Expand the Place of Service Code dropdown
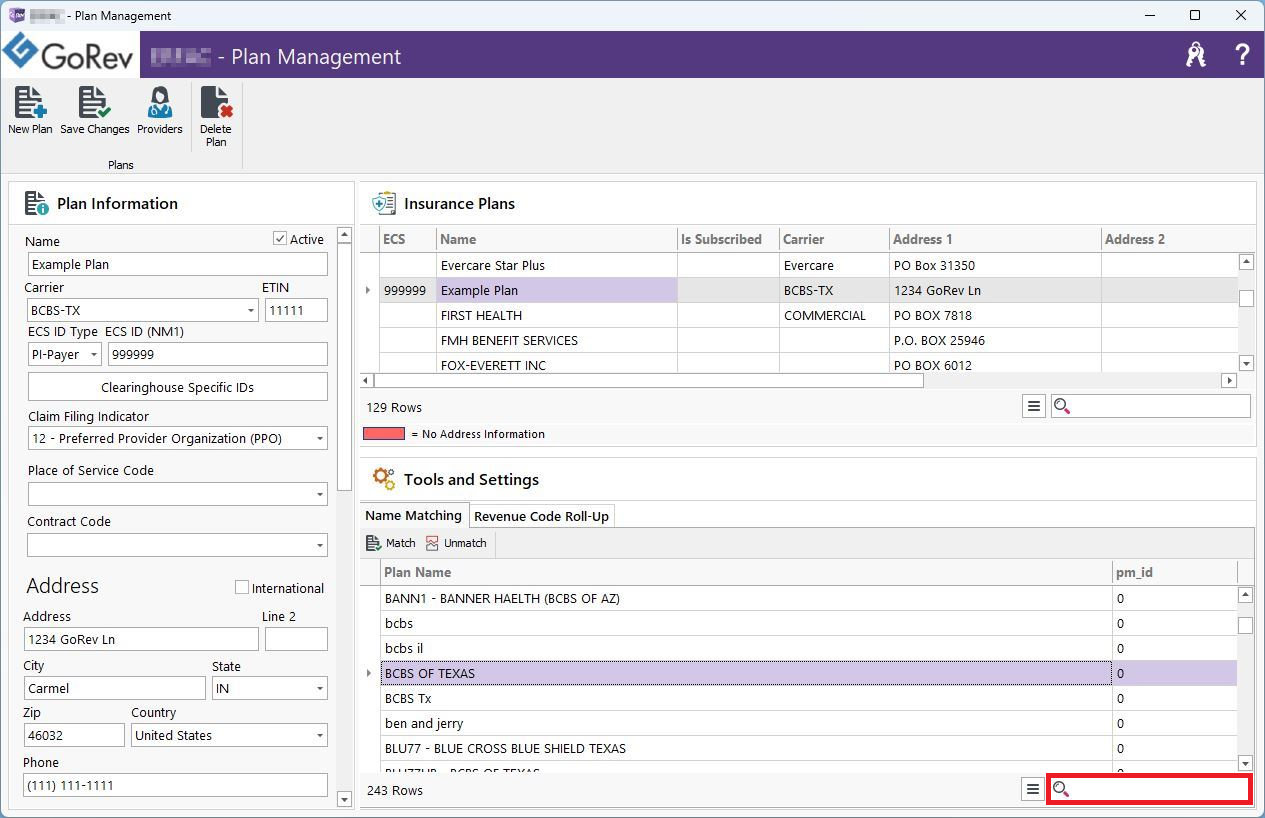Image resolution: width=1265 pixels, height=818 pixels. click(320, 494)
